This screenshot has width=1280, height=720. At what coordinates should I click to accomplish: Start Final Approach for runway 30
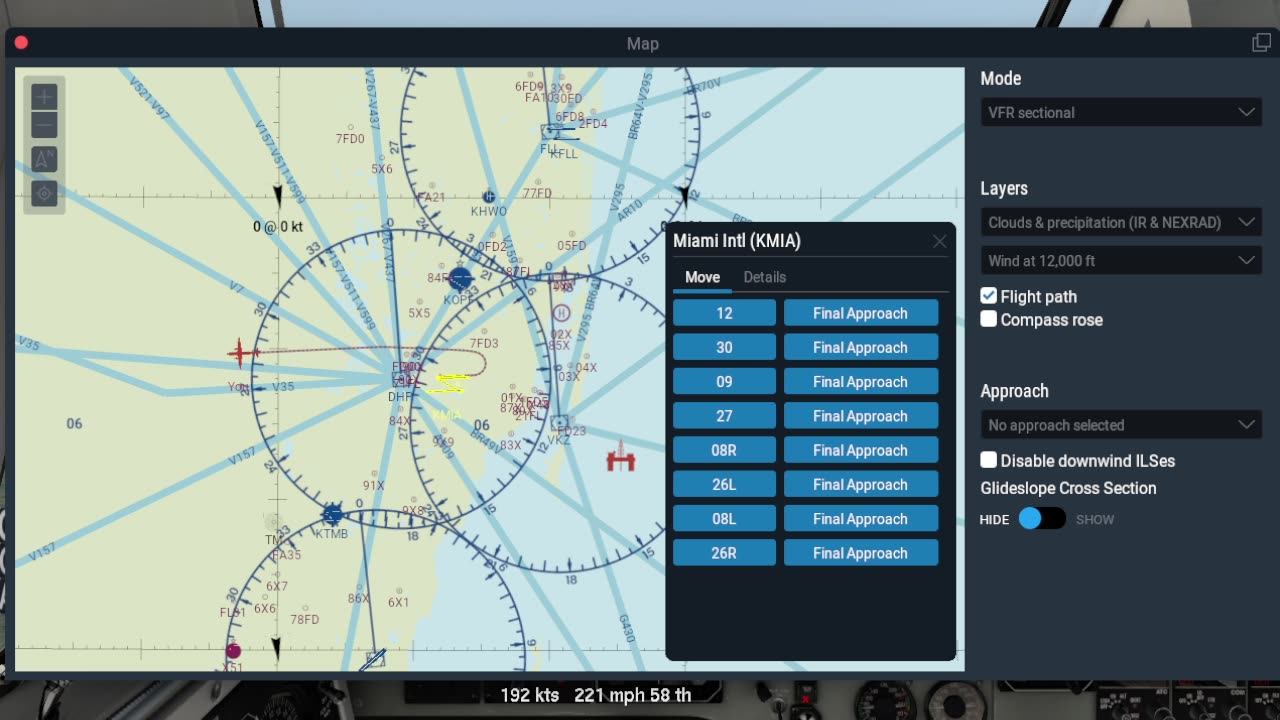pos(861,347)
